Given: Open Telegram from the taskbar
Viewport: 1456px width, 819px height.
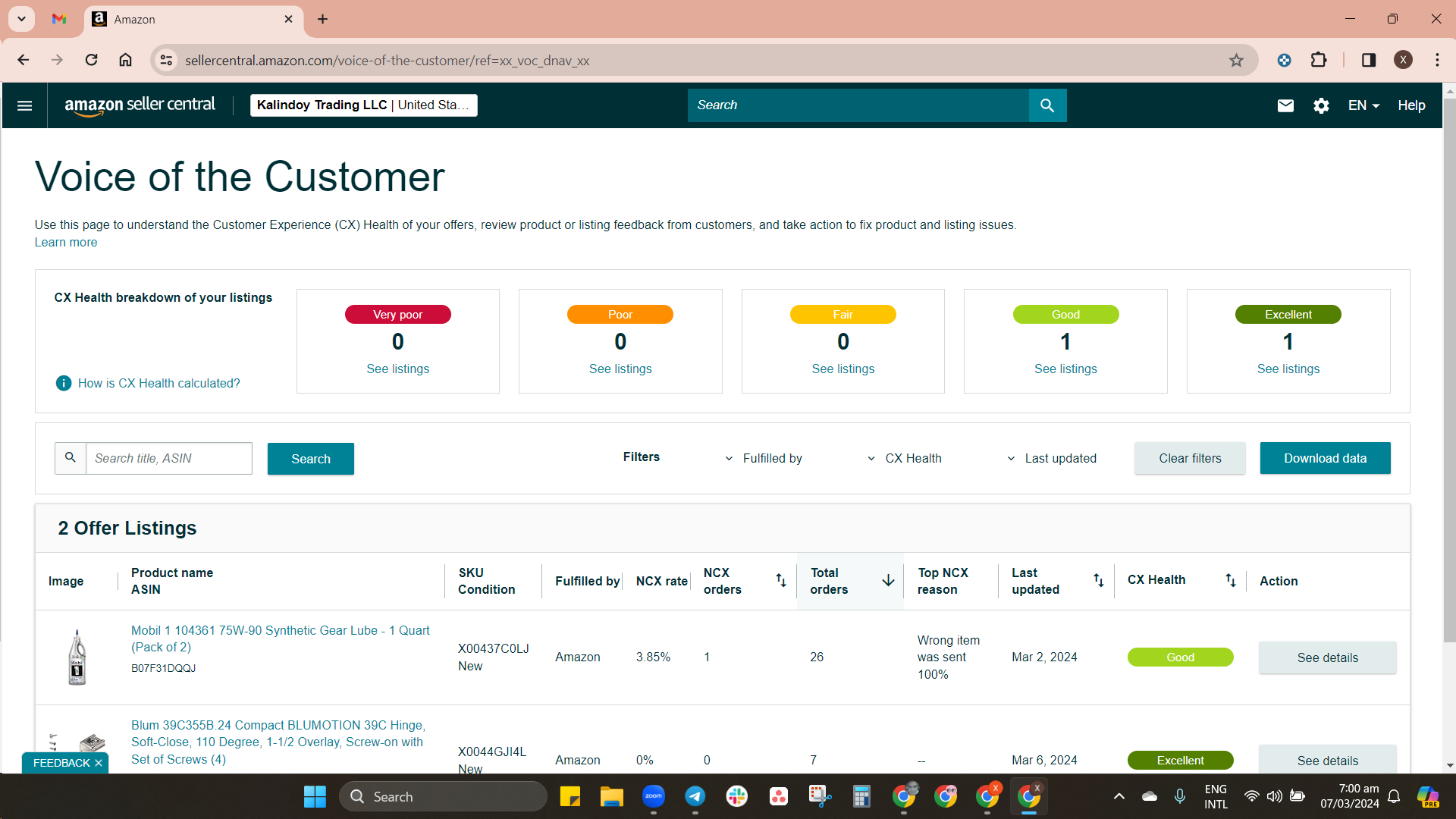Looking at the screenshot, I should coord(695,797).
